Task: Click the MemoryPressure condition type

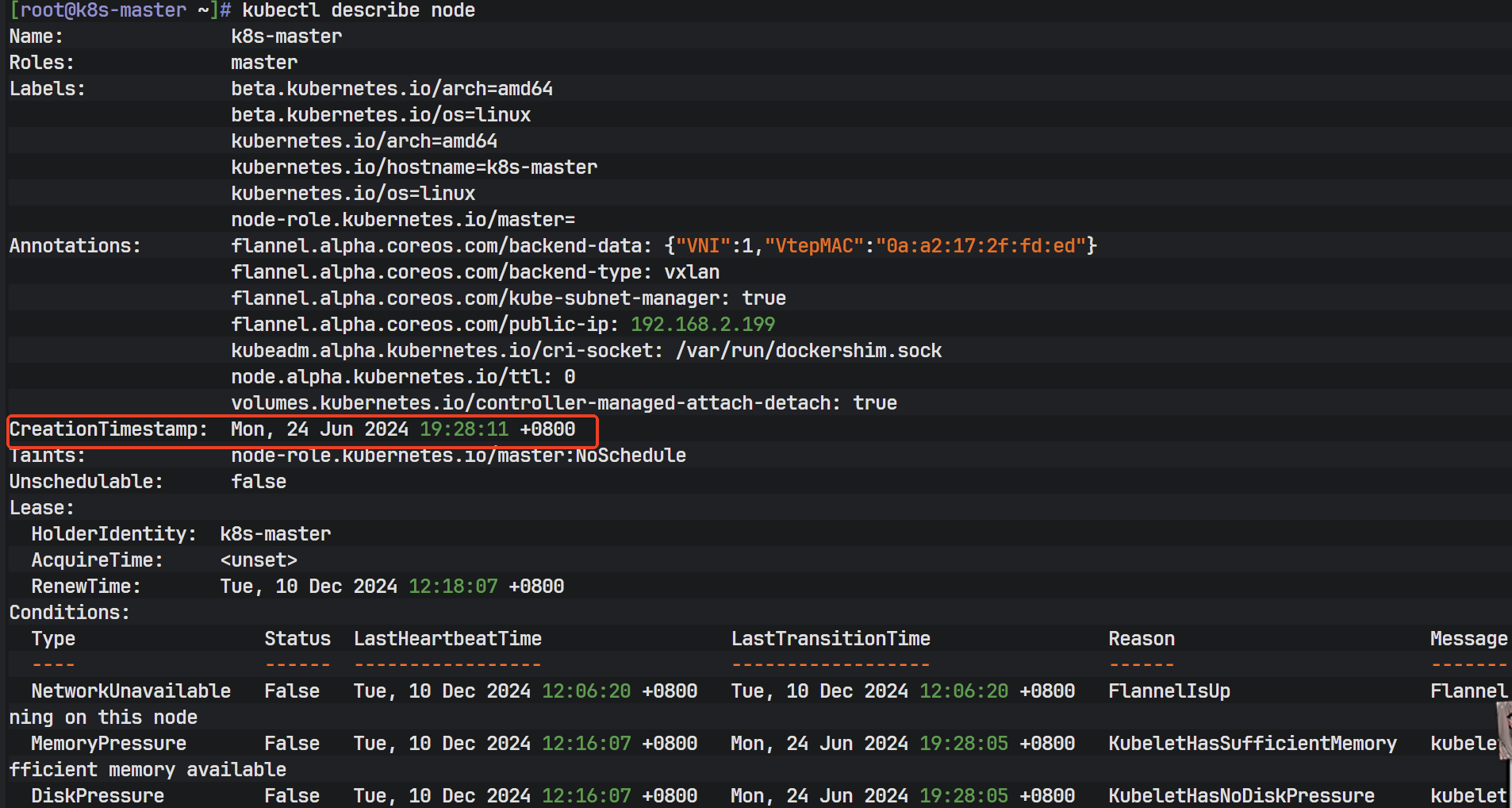Action: 109,744
